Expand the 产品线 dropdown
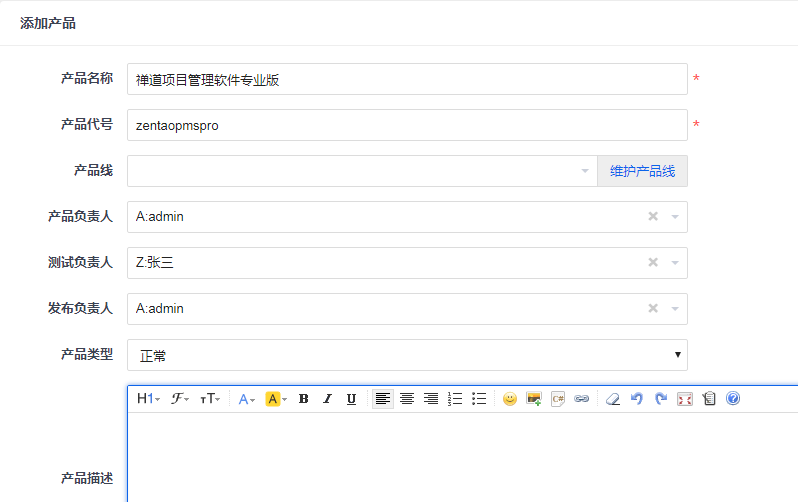The height and width of the screenshot is (502, 798). coord(362,171)
